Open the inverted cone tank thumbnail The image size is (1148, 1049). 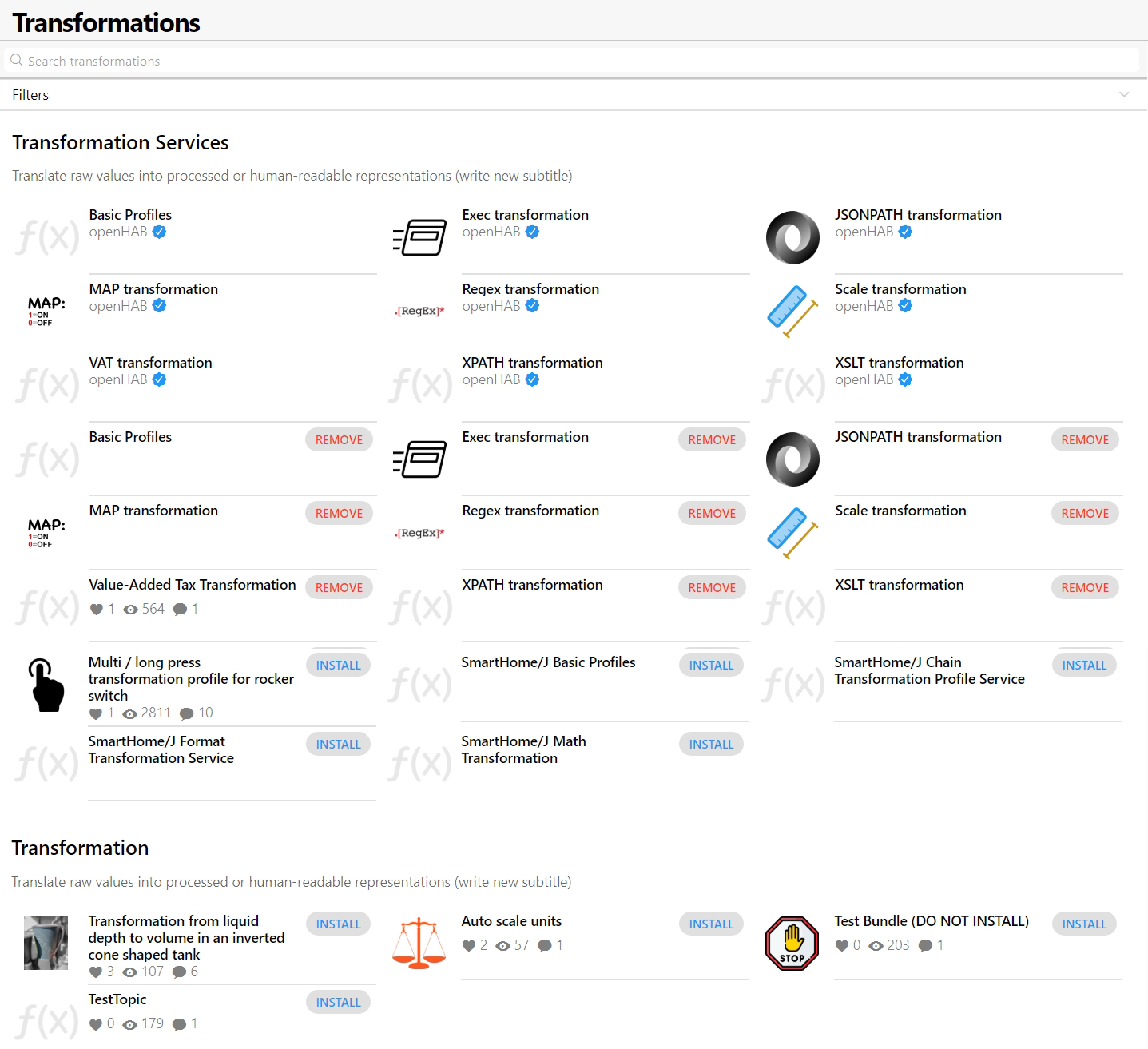(46, 944)
